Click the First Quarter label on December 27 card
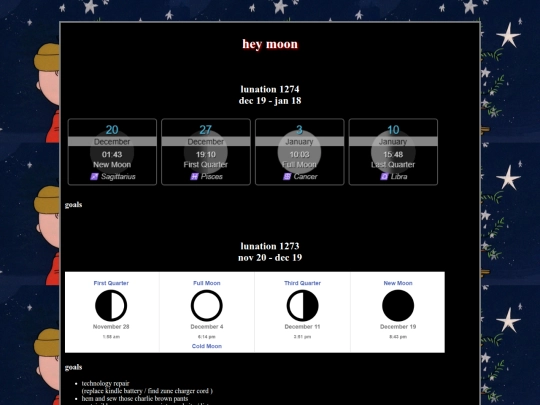The image size is (540, 405). (206, 165)
